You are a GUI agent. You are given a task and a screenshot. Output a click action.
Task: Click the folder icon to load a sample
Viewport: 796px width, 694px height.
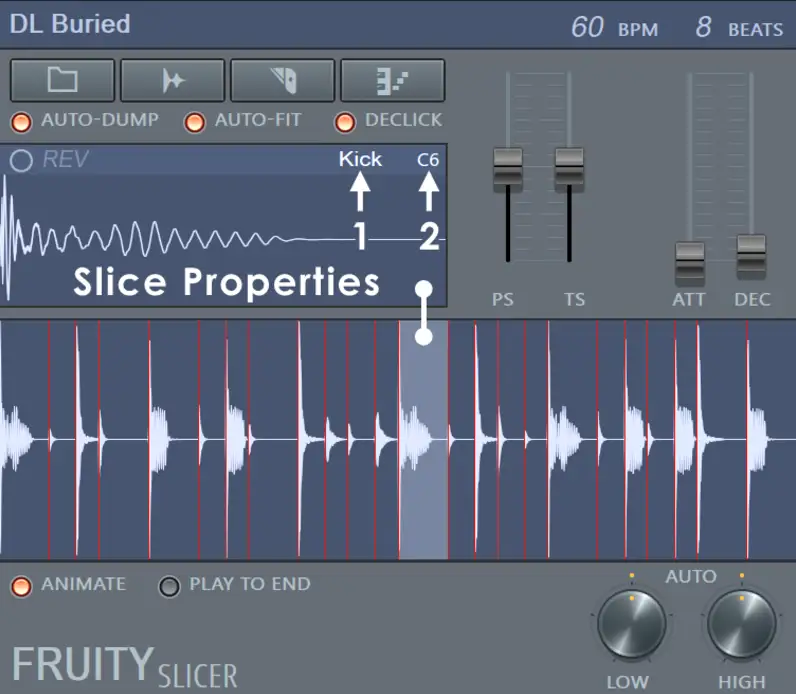pos(62,80)
